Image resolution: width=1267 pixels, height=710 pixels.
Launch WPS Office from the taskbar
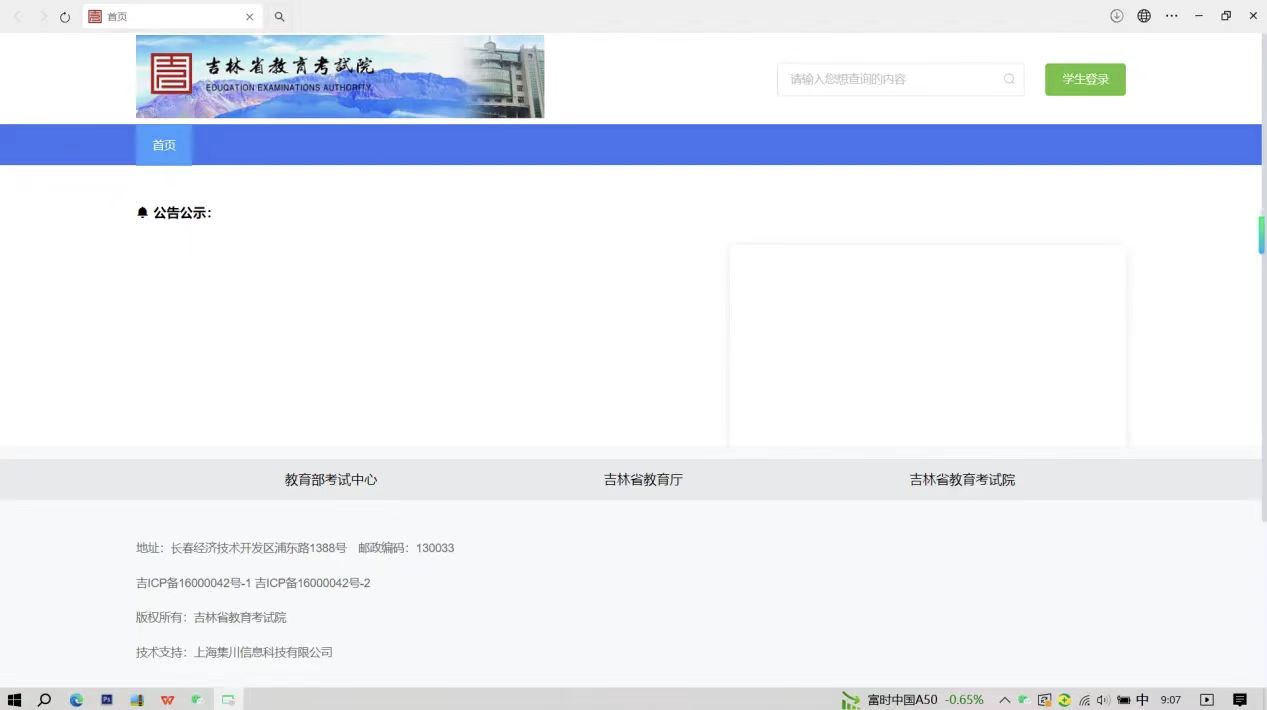coord(167,700)
